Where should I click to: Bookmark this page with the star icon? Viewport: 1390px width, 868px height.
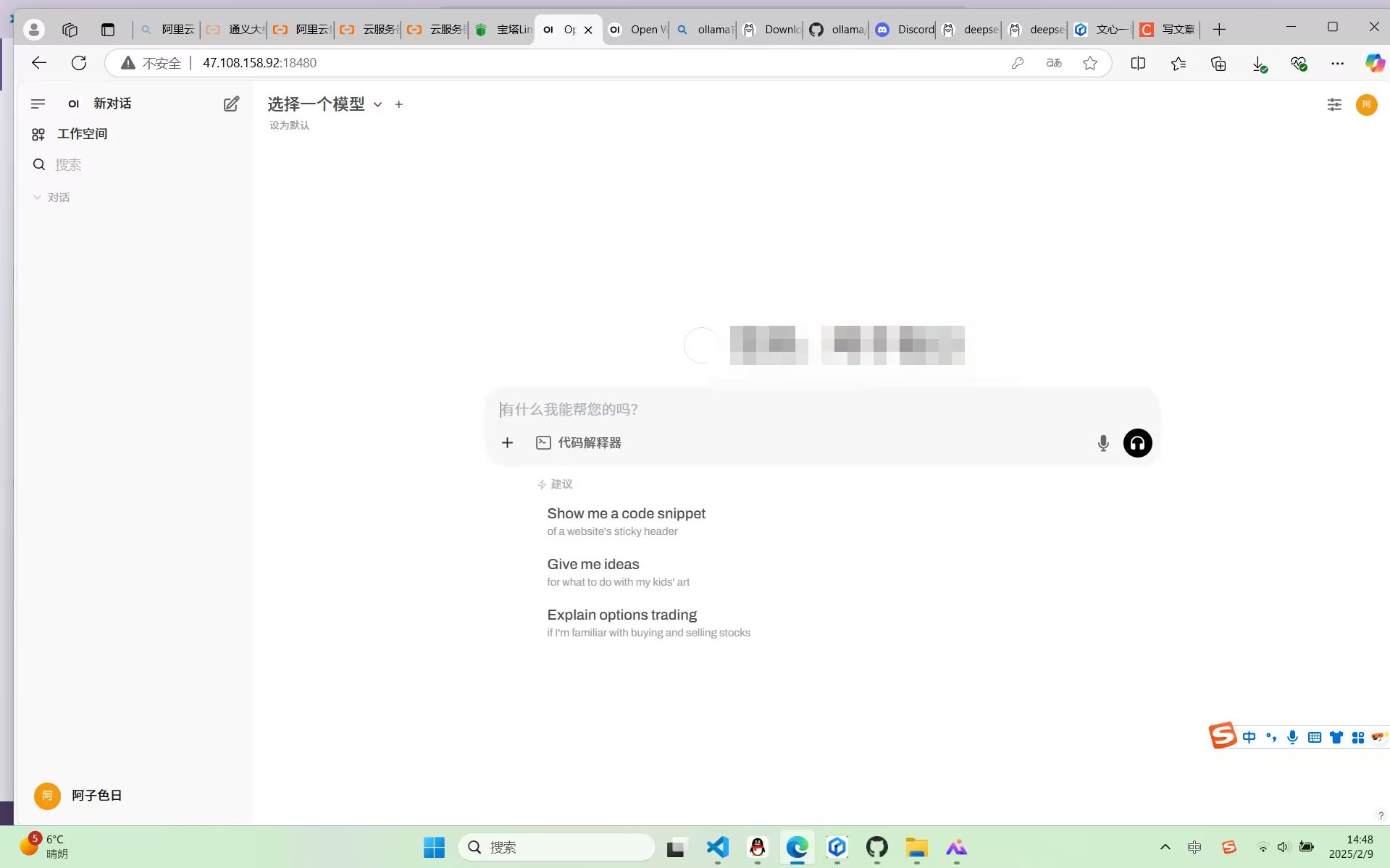1089,63
